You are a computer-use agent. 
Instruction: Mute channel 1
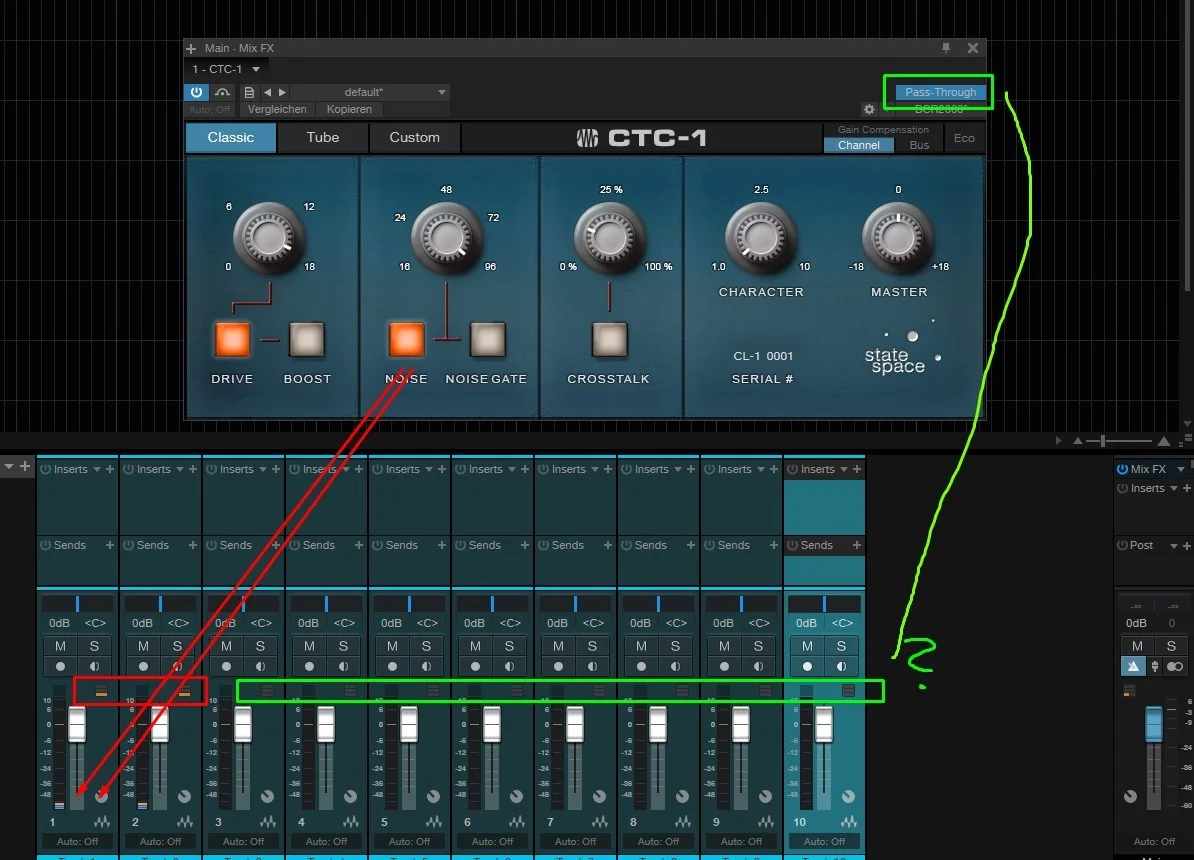60,646
